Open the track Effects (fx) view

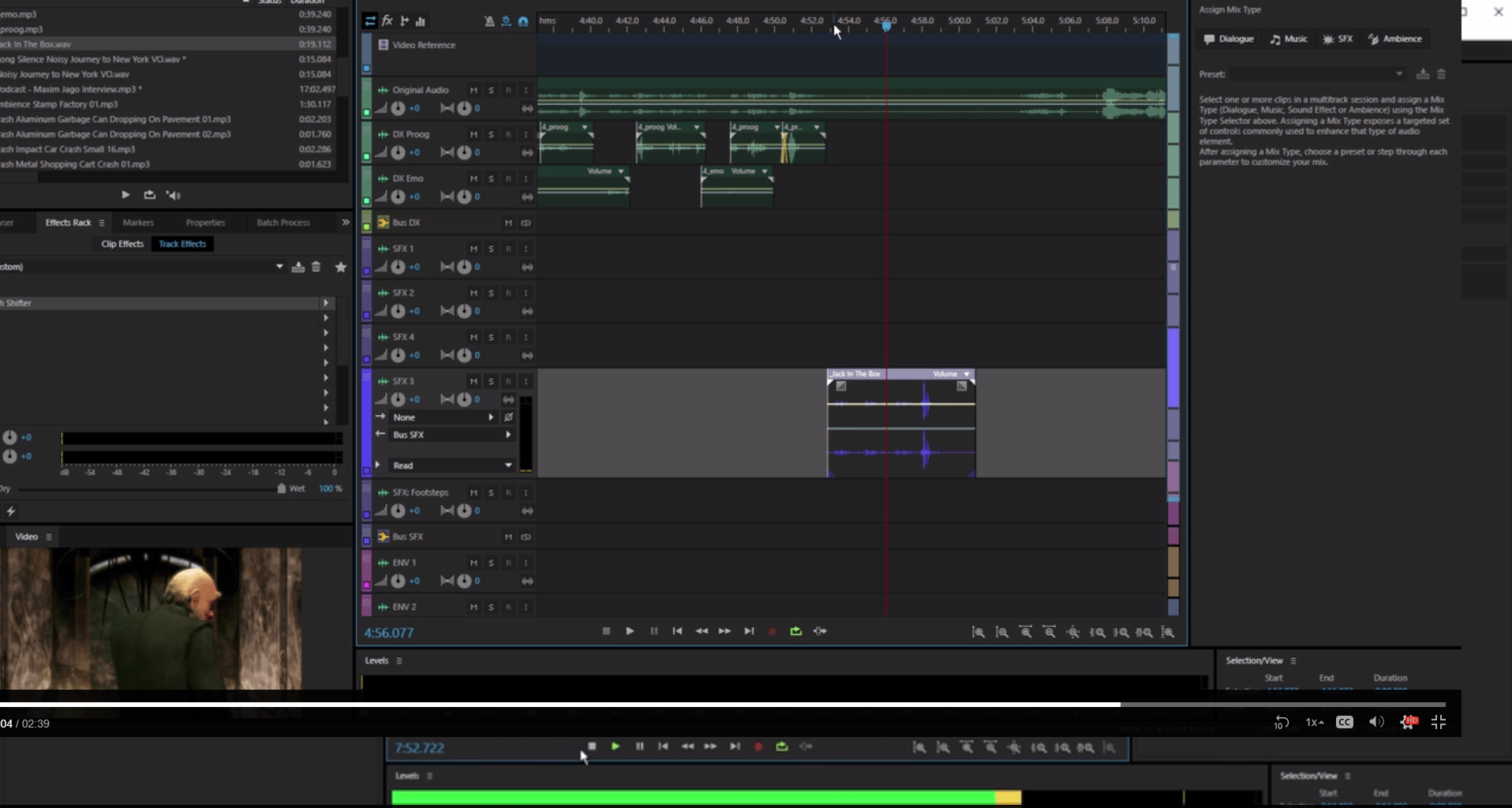[x=387, y=21]
